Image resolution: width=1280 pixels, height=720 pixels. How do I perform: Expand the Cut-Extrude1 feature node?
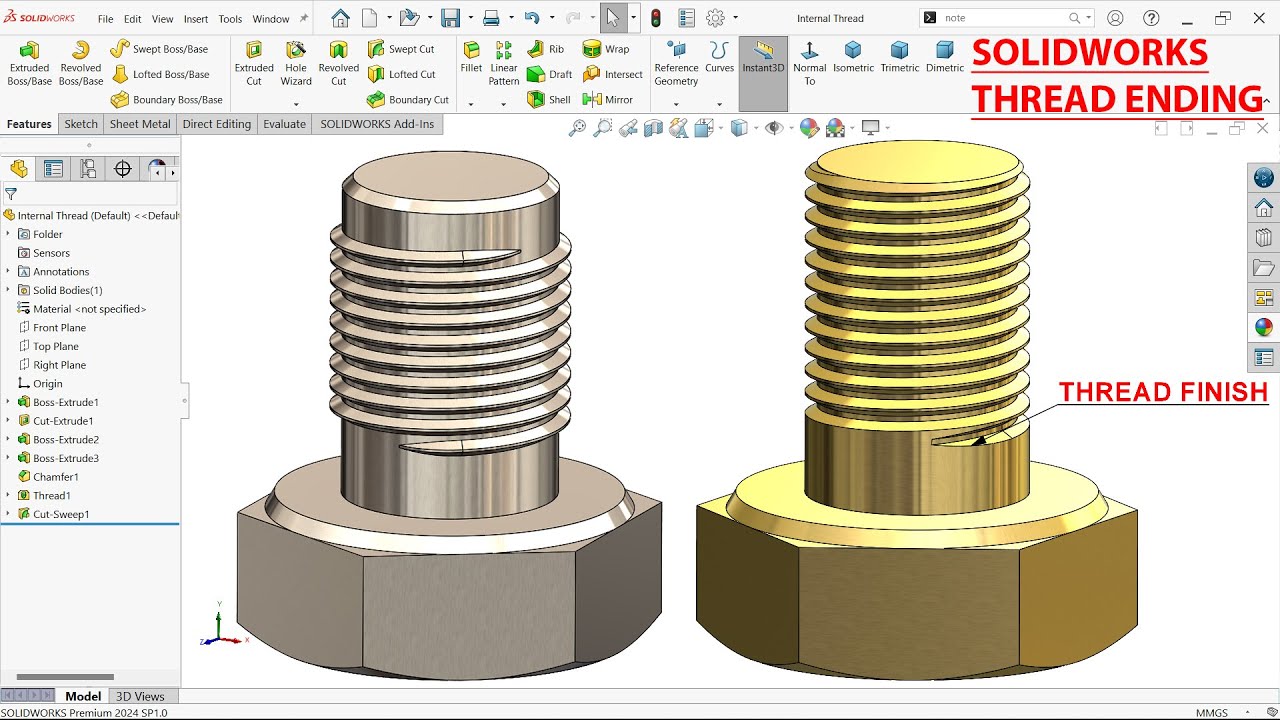click(8, 421)
